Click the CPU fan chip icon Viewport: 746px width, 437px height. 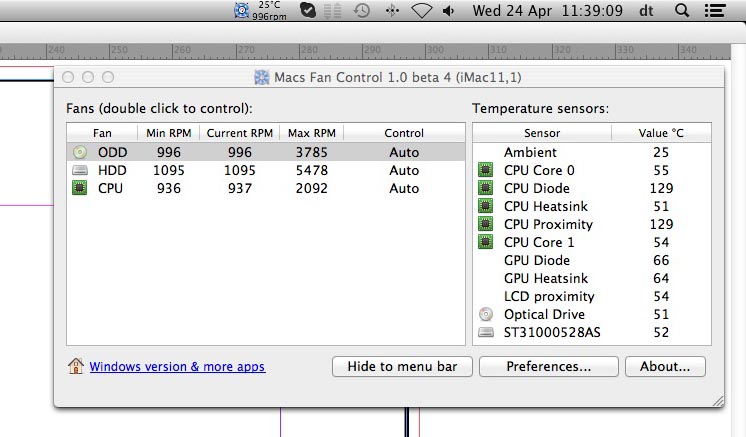coord(79,188)
